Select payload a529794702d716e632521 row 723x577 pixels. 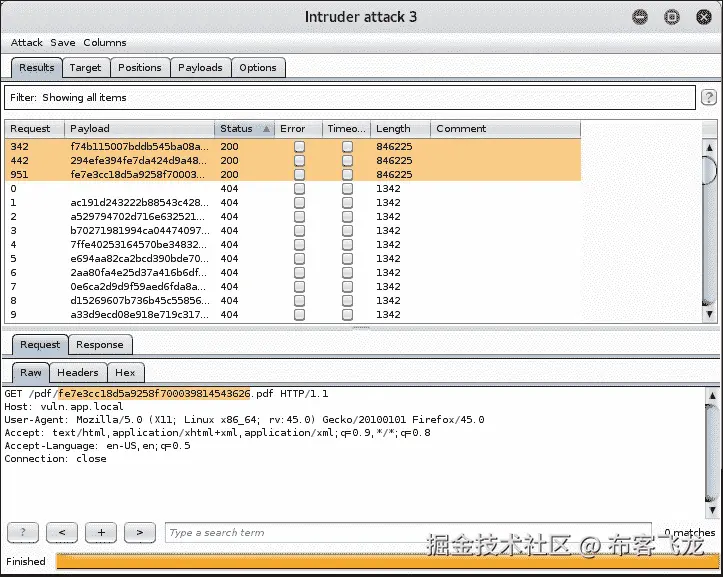[293, 216]
